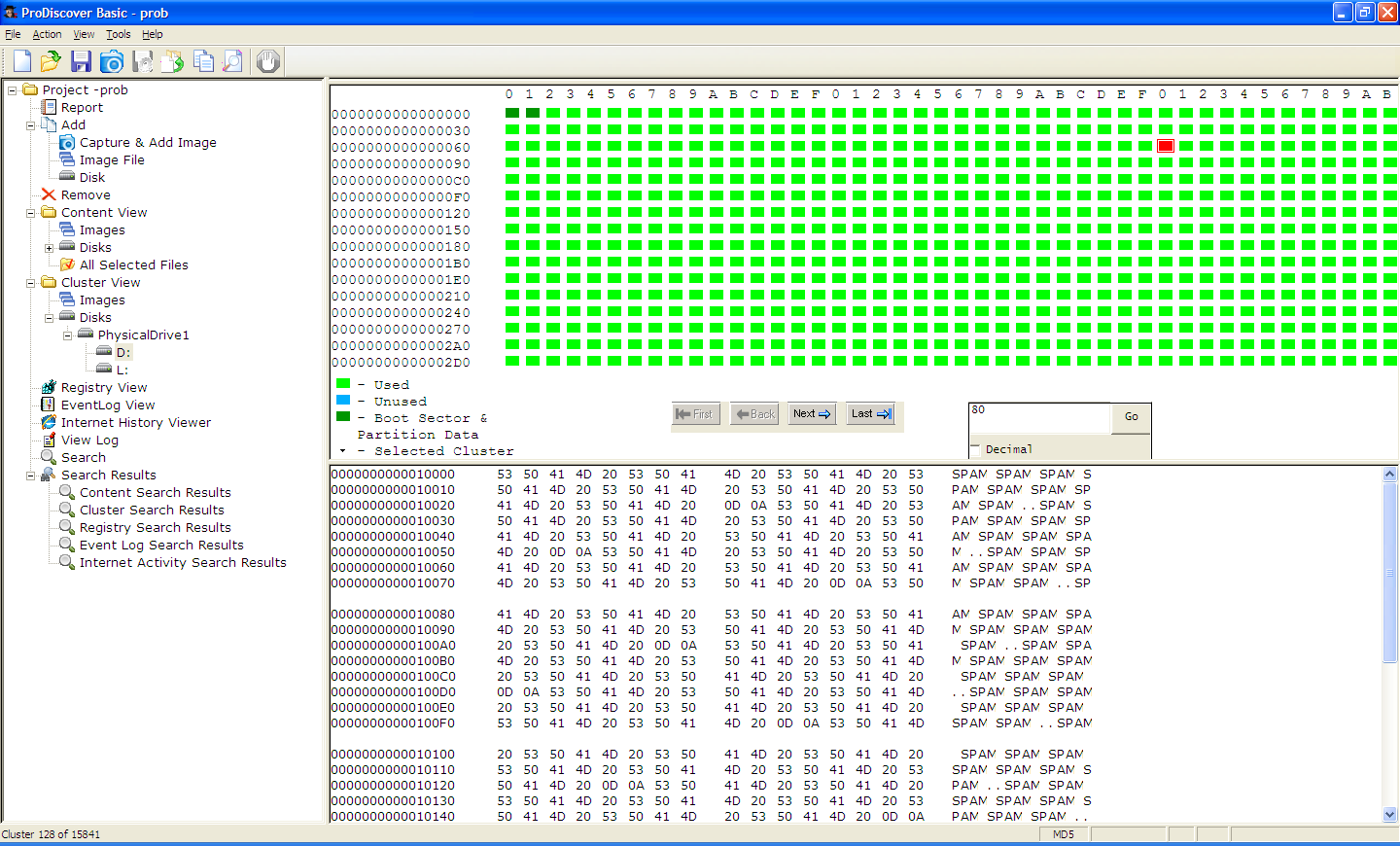The image size is (1400, 846).
Task: Click hex offset 0000000000010080
Action: pyautogui.click(x=393, y=614)
